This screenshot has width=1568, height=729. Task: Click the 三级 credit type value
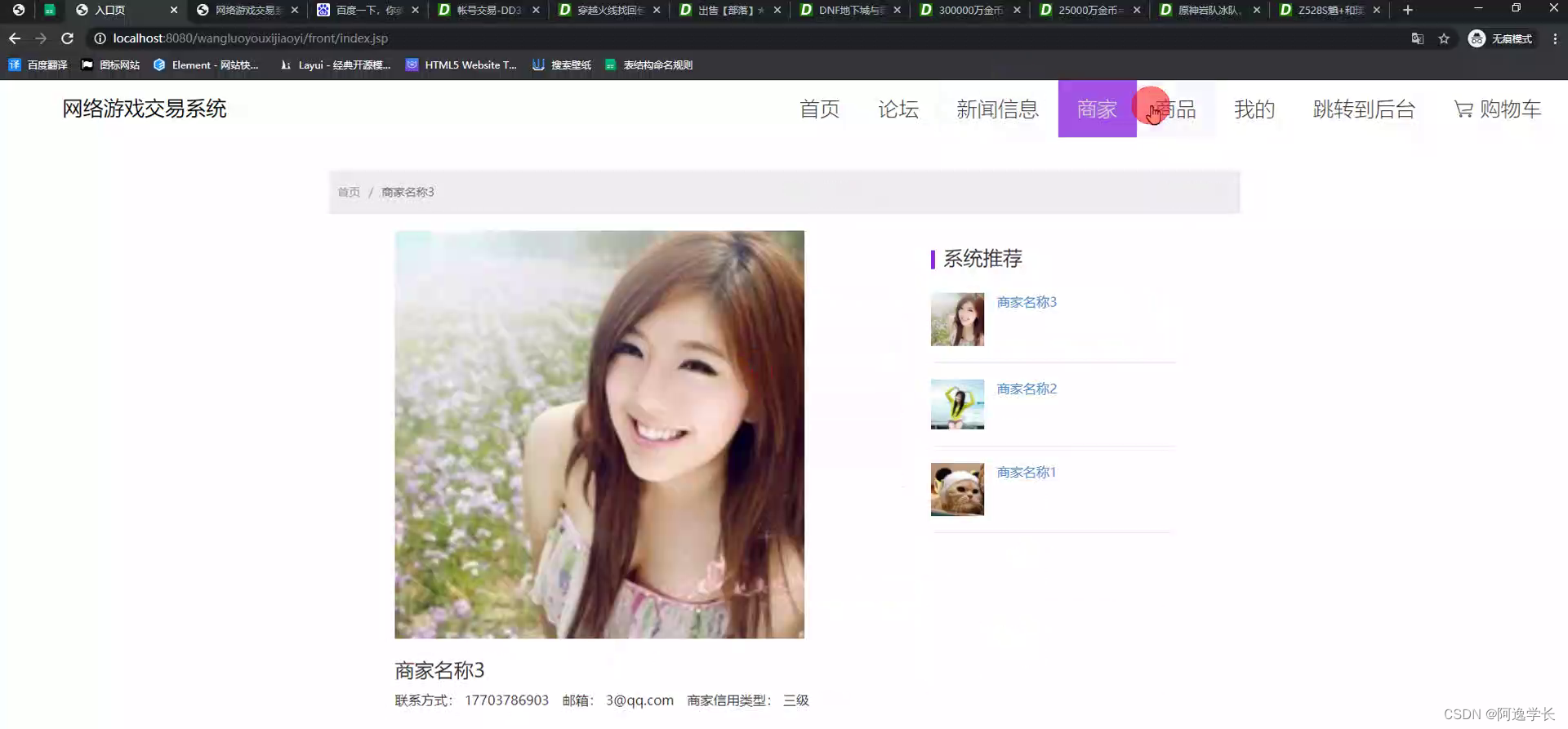point(796,700)
